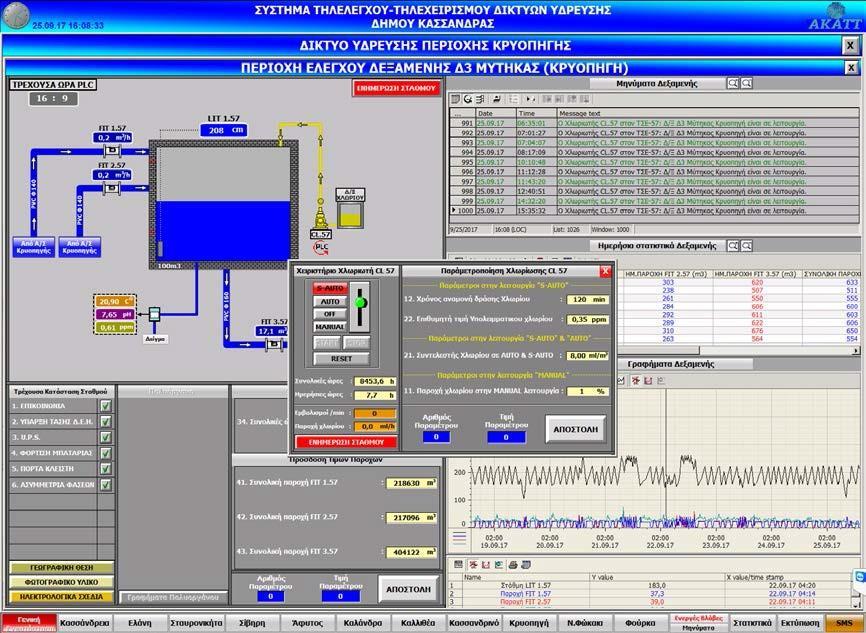Select OFF mode for chlorinator CL 57
This screenshot has width=866, height=633.
coord(330,314)
